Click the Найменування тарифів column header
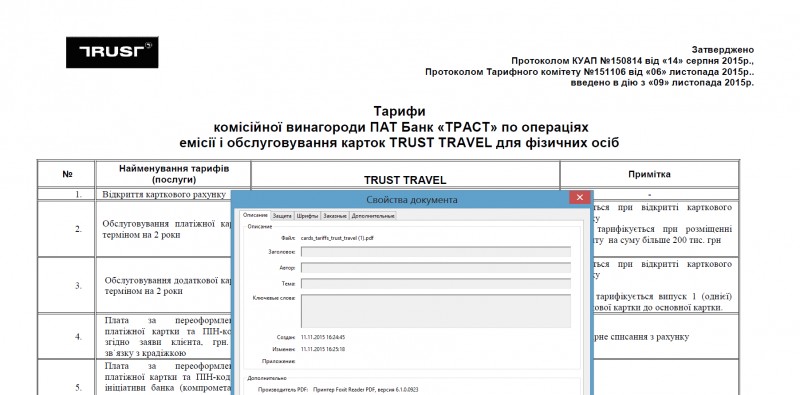 (174, 174)
